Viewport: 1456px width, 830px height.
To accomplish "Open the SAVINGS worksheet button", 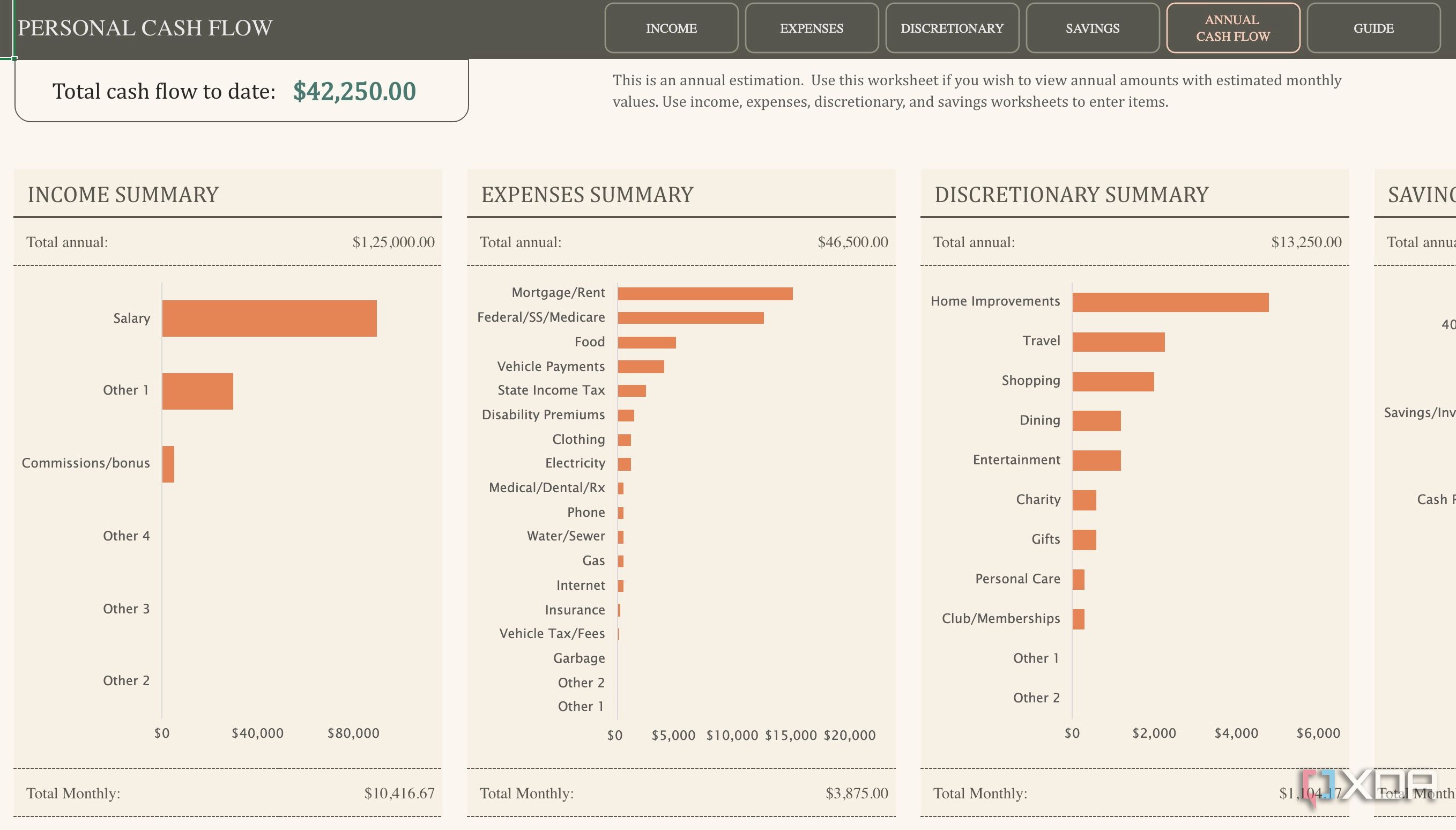I will [x=1093, y=28].
